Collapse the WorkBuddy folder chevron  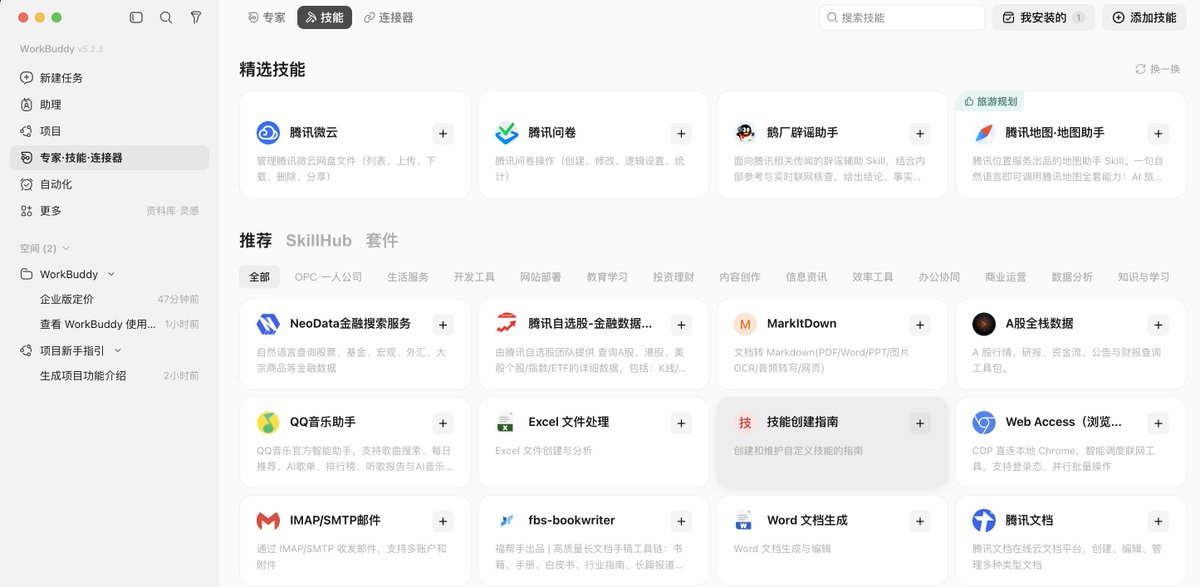click(111, 274)
